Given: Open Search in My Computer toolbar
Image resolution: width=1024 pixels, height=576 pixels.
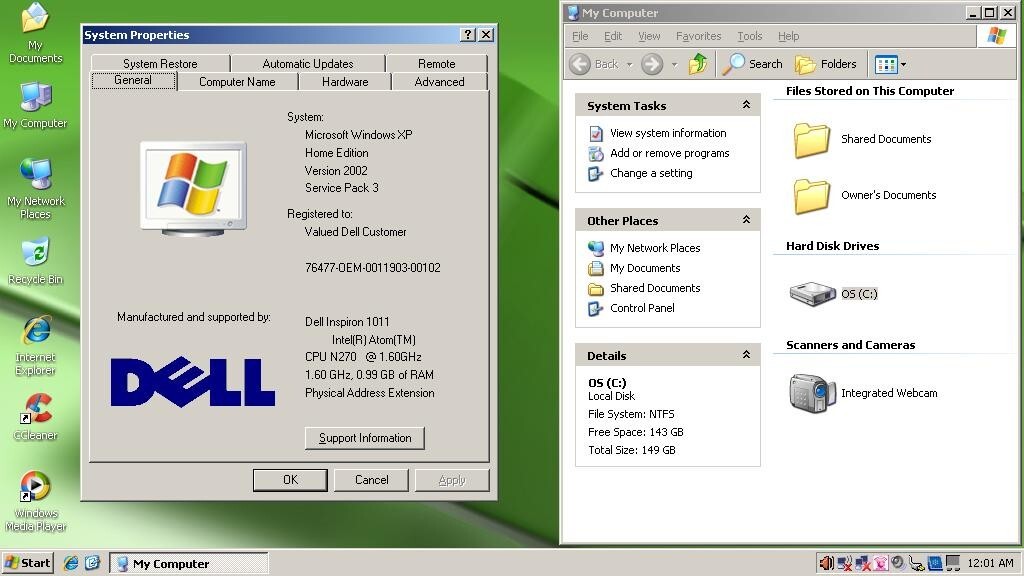Looking at the screenshot, I should [x=752, y=64].
